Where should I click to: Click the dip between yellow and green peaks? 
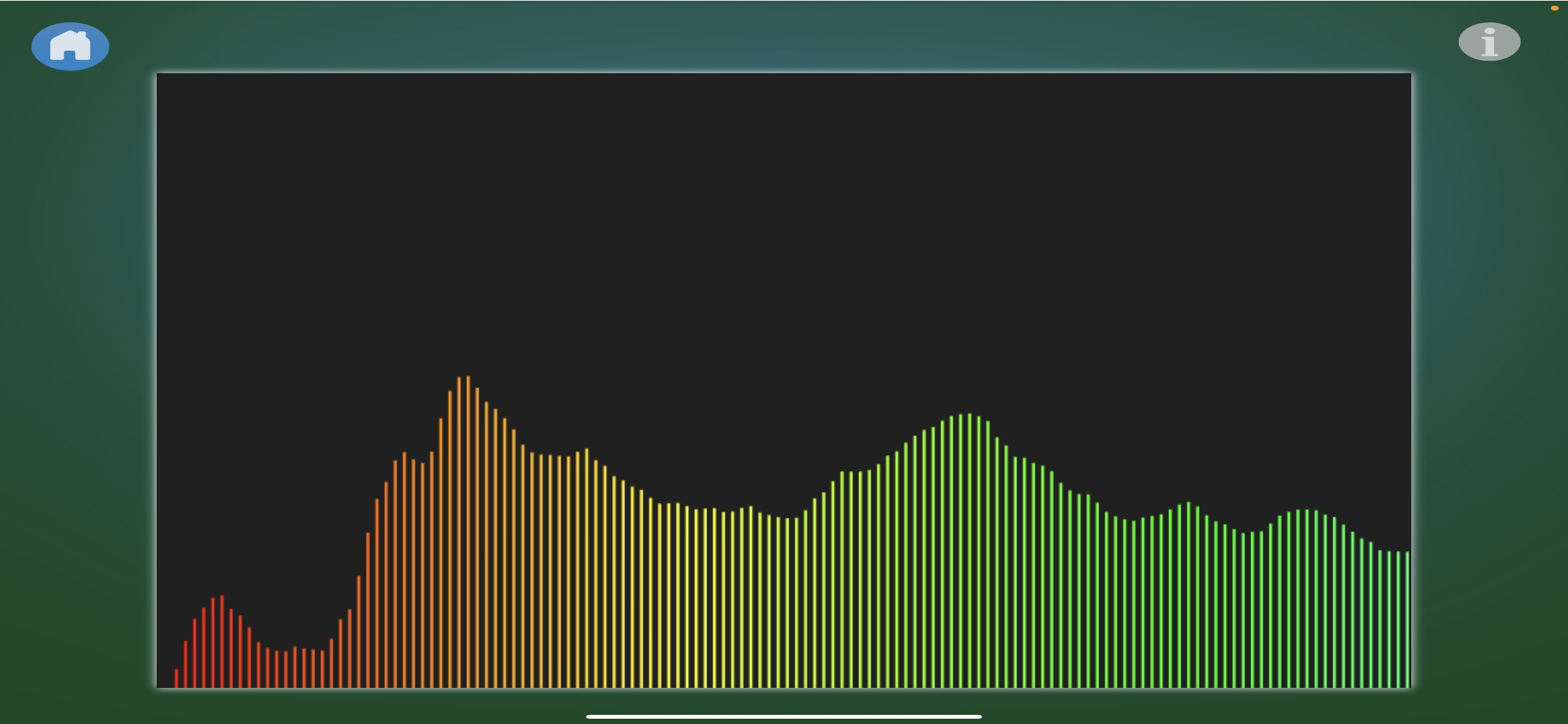point(786,602)
